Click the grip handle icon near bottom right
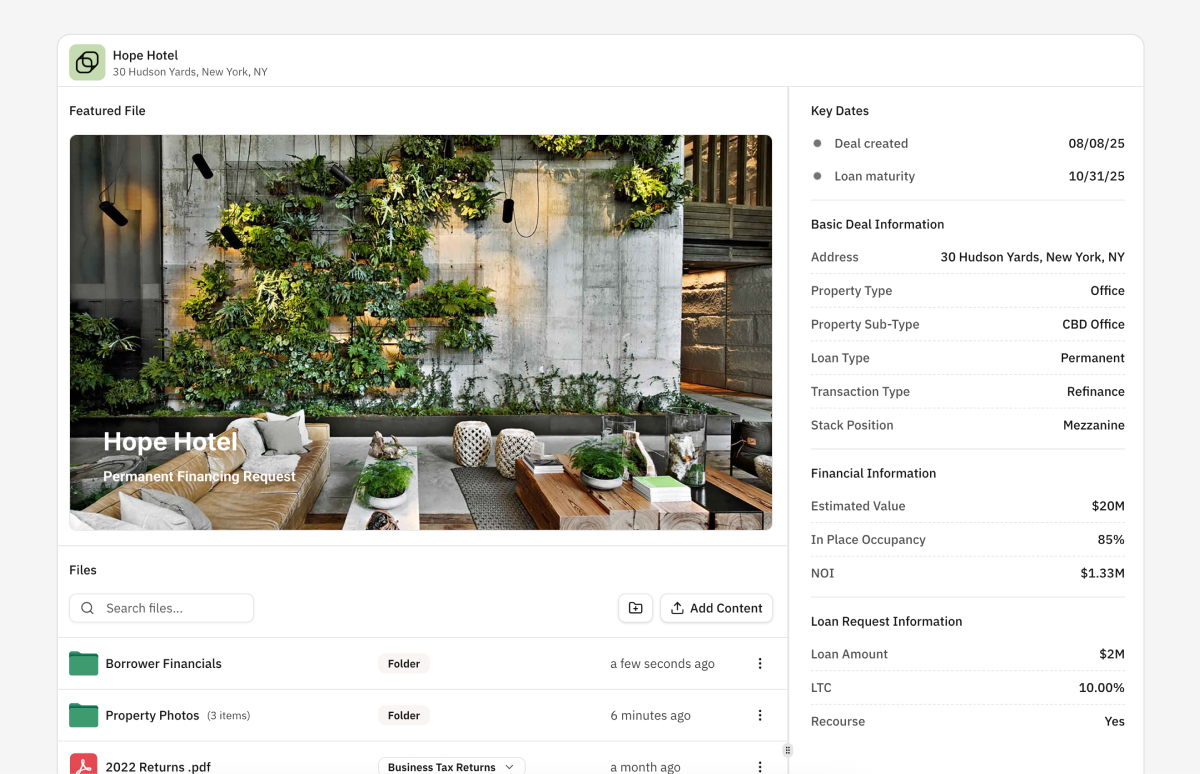The height and width of the screenshot is (774, 1200). click(788, 750)
